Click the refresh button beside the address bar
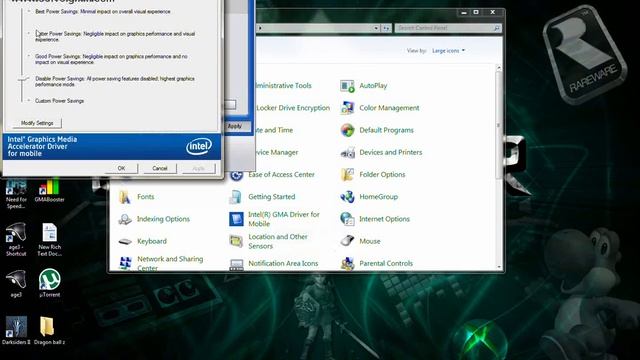 [x=386, y=28]
